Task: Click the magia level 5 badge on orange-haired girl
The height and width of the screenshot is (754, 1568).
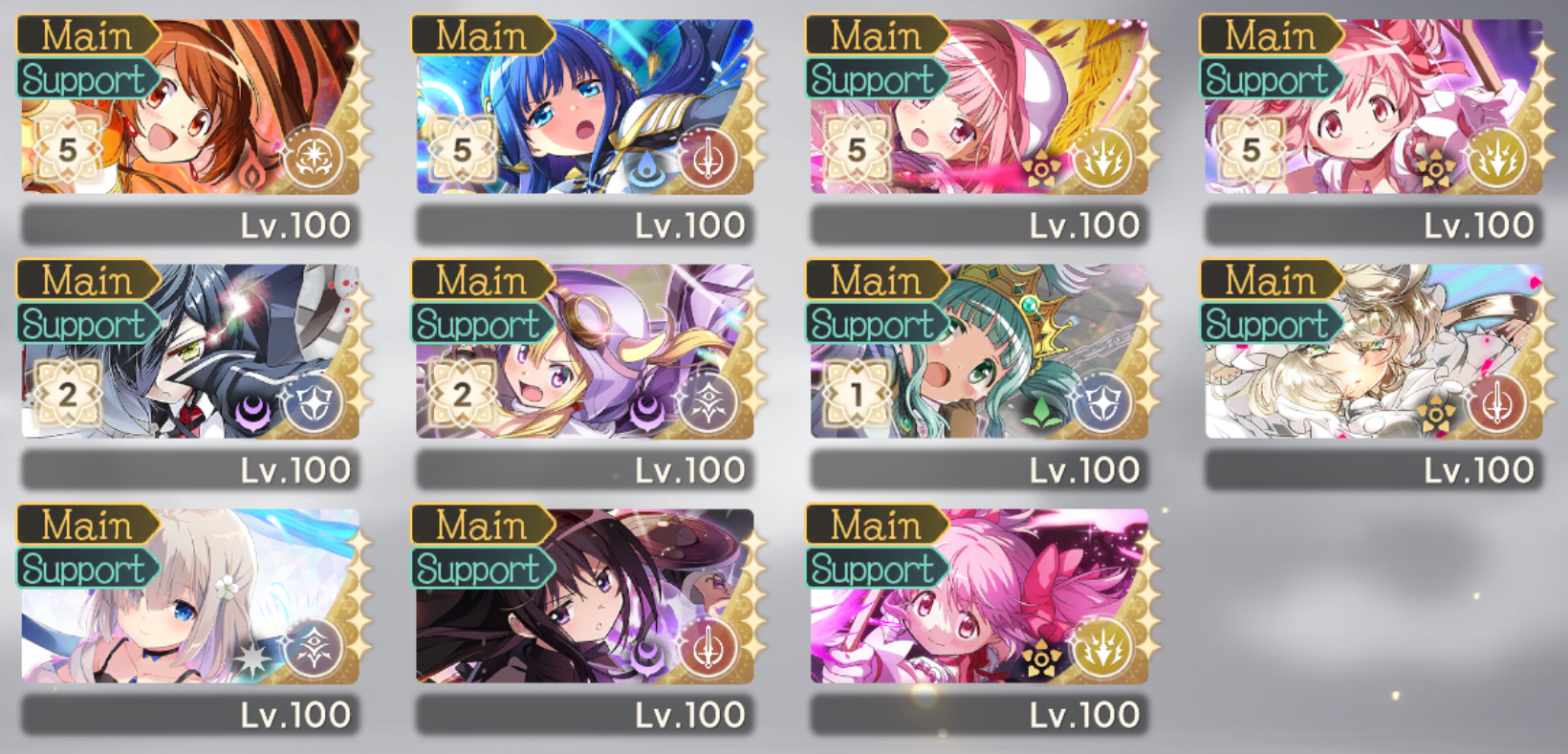Action: pos(67,150)
